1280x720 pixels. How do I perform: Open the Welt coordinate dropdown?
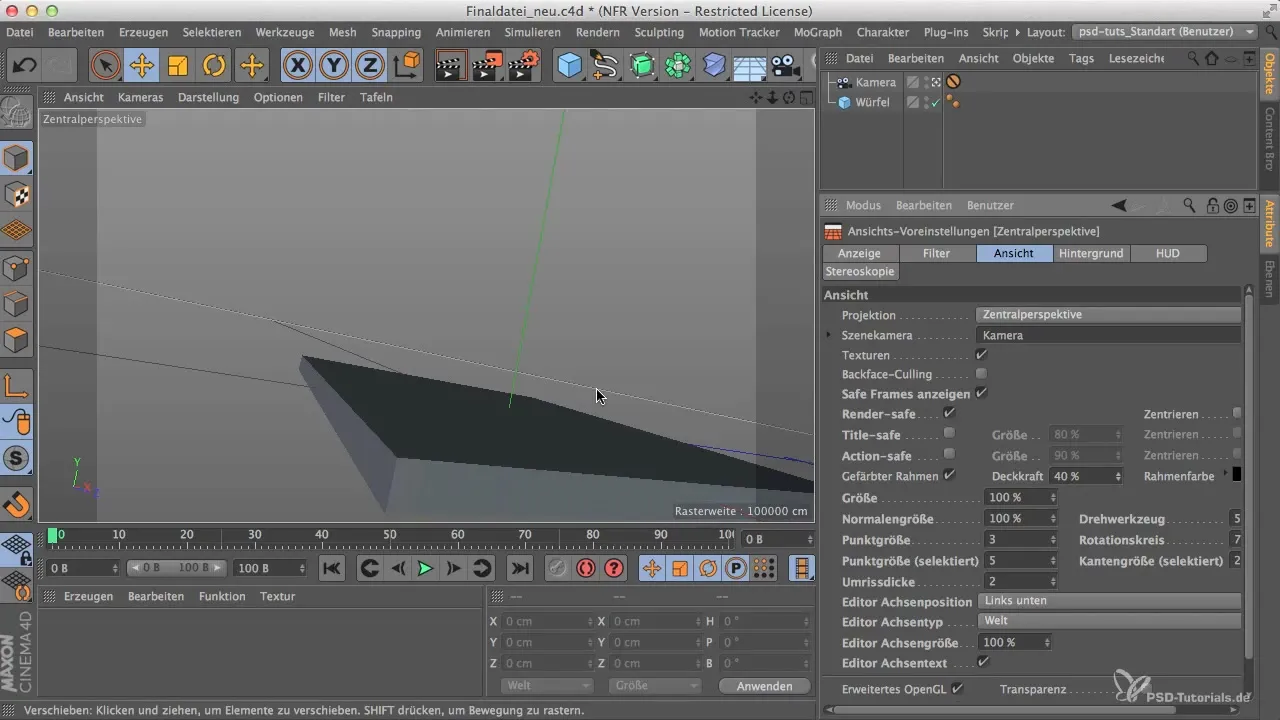point(546,686)
